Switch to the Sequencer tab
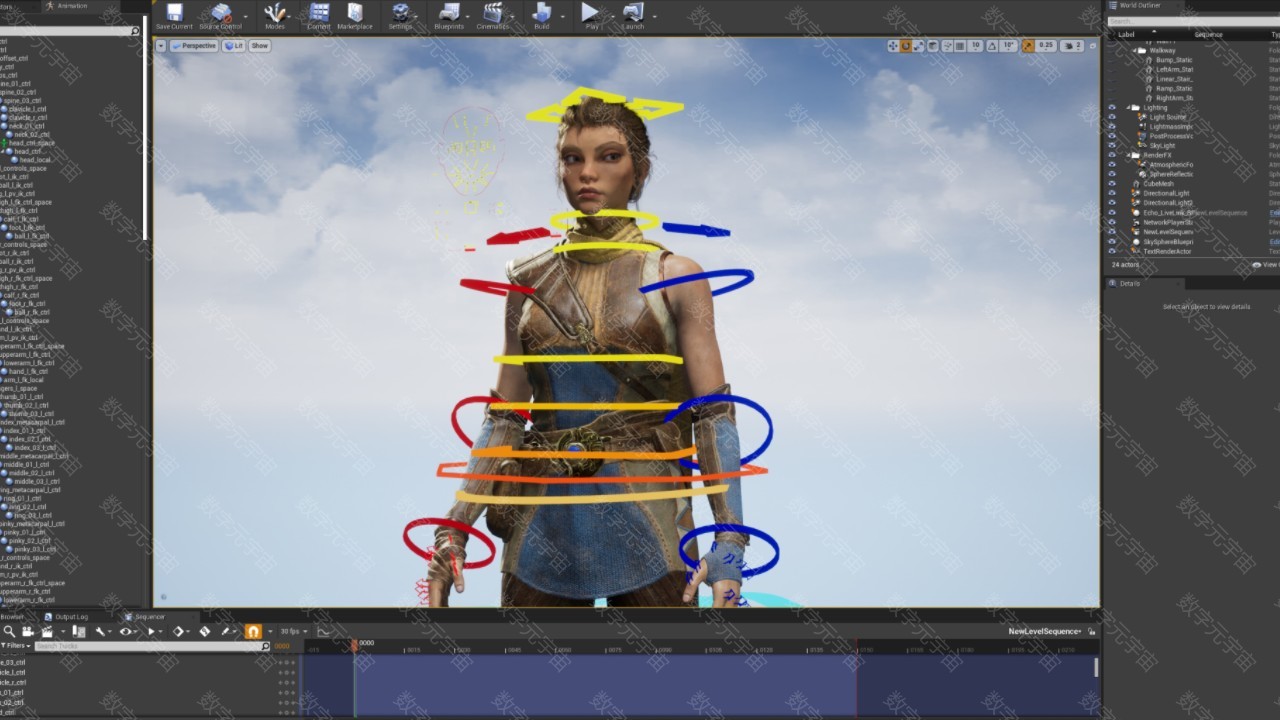The image size is (1280, 720). click(x=149, y=617)
